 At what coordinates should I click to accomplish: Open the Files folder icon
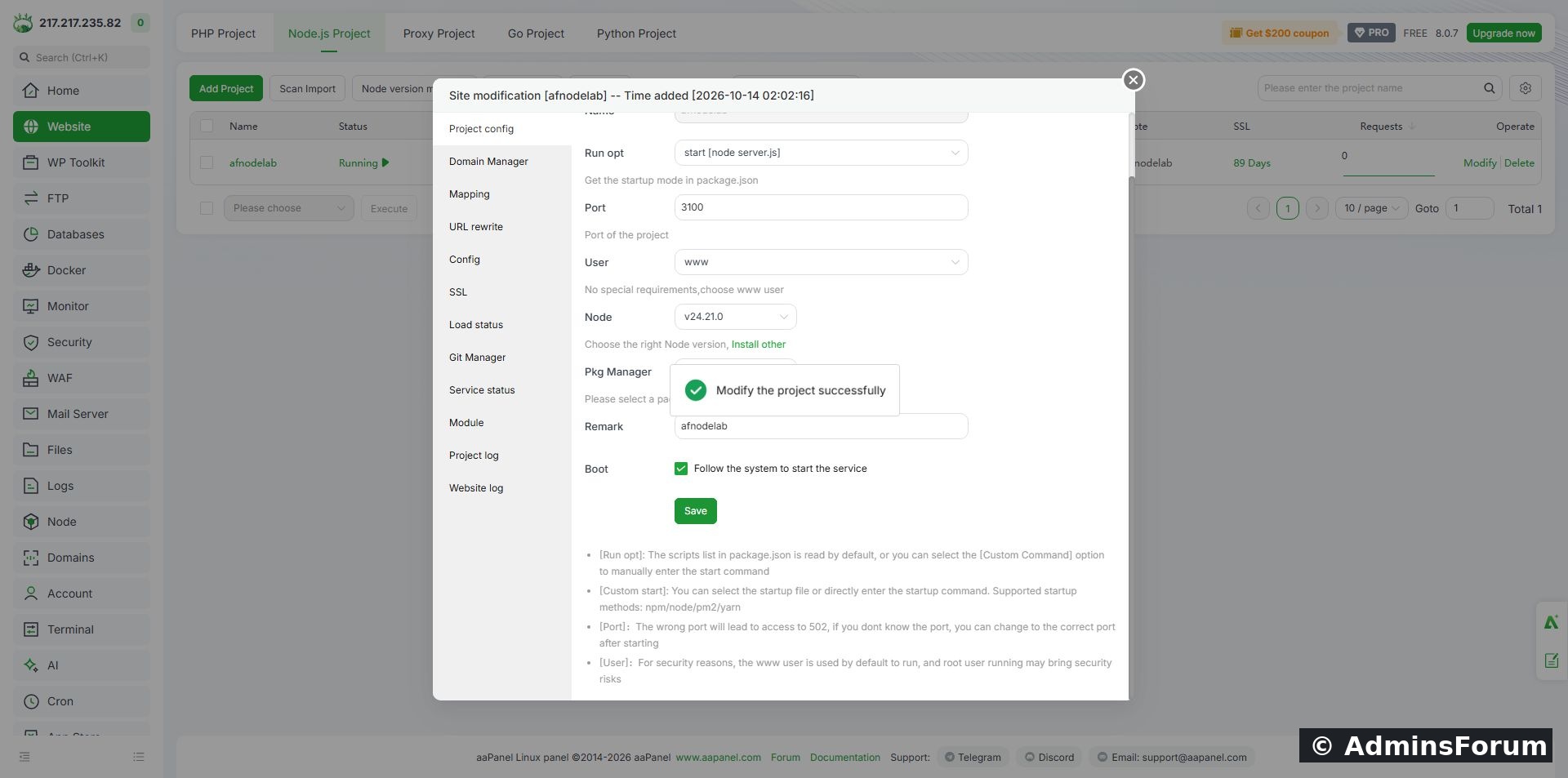pos(31,450)
